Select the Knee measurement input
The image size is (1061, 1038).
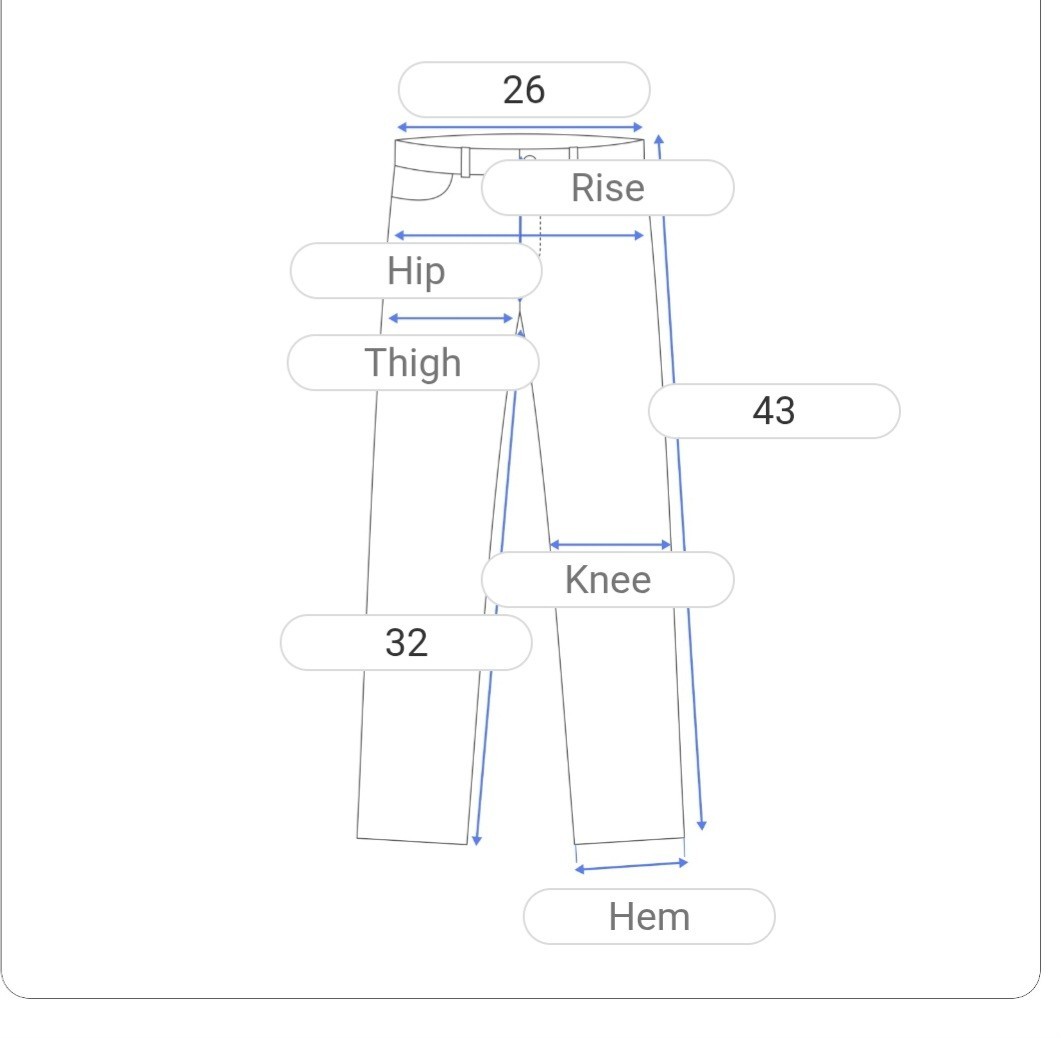pos(608,580)
